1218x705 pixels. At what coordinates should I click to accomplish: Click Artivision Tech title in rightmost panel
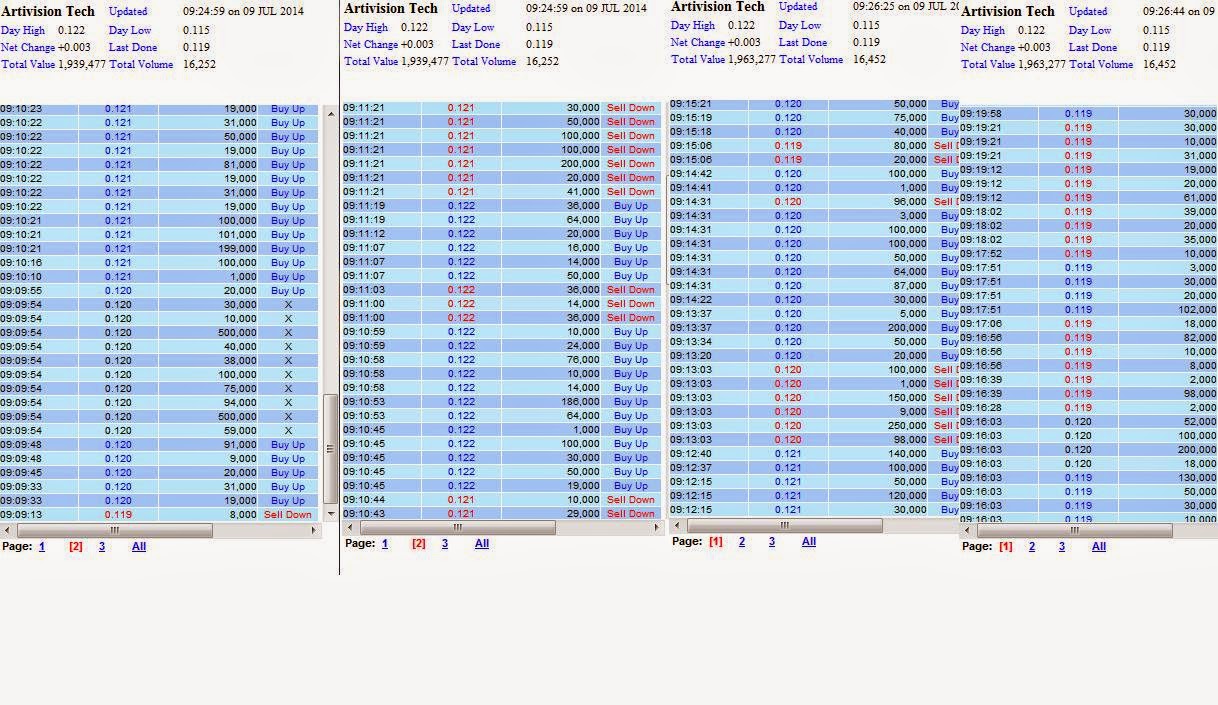[x=1008, y=11]
